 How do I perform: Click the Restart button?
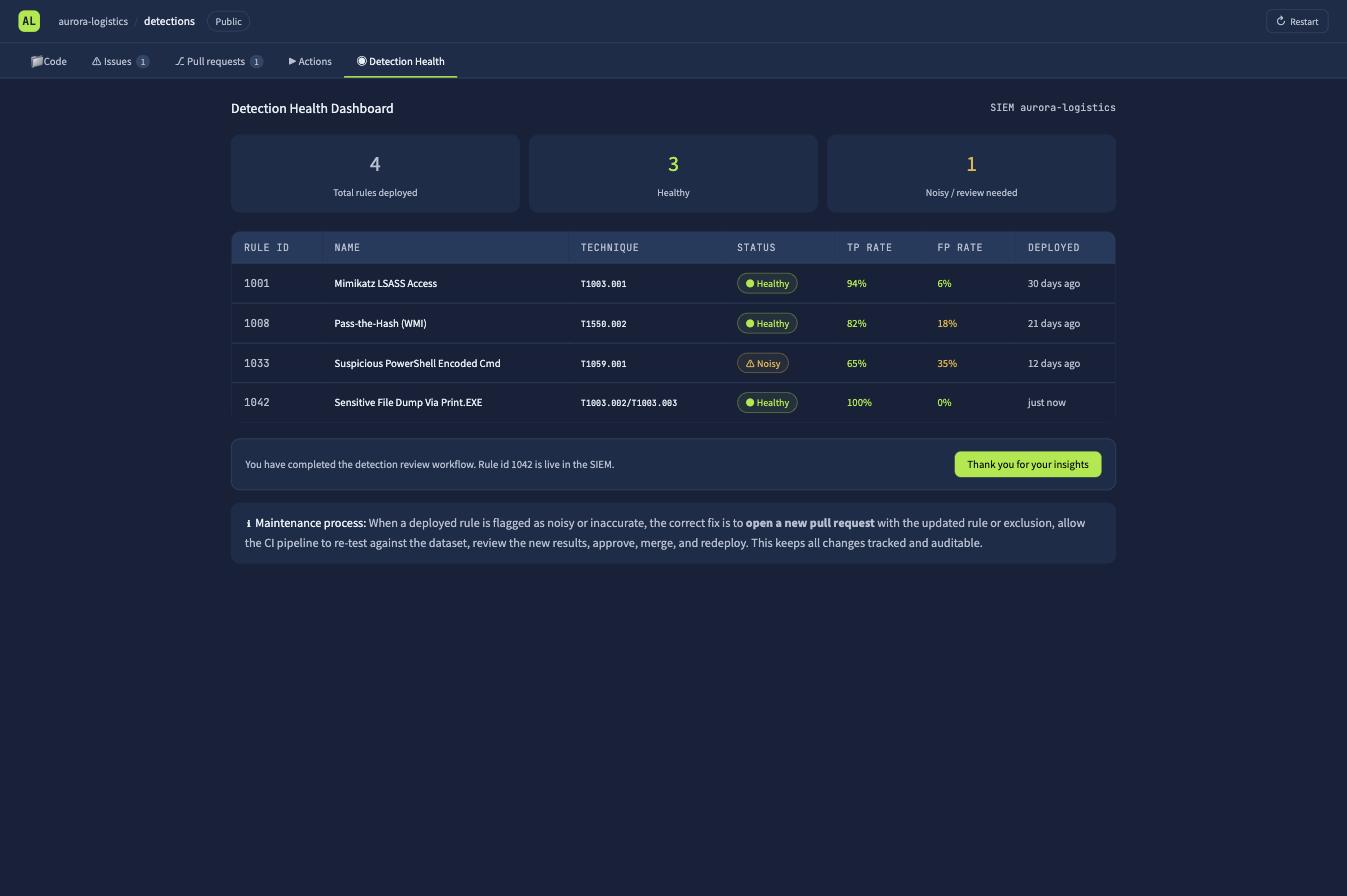(1297, 21)
